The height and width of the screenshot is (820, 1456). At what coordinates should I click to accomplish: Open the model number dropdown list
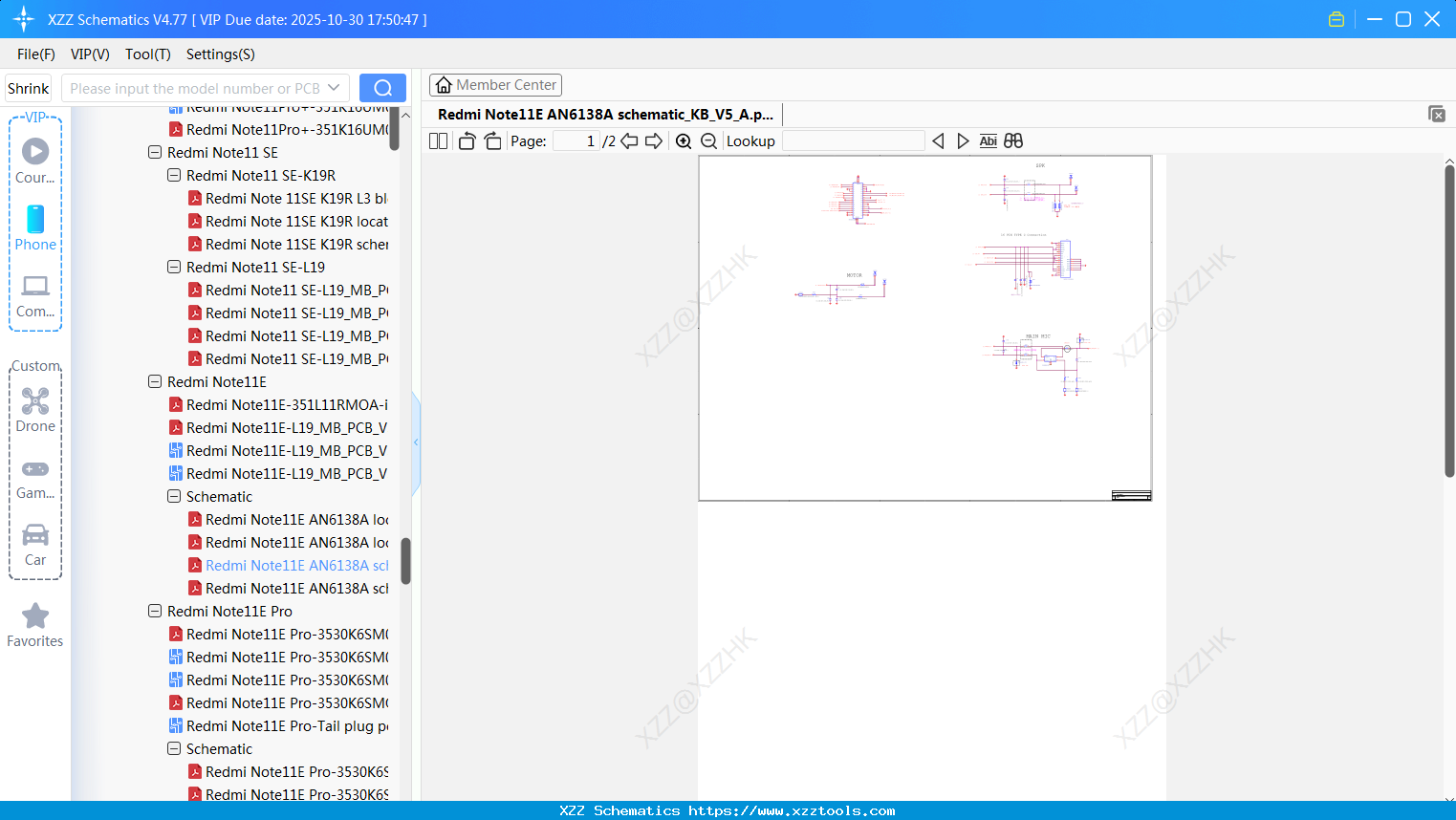coord(332,87)
